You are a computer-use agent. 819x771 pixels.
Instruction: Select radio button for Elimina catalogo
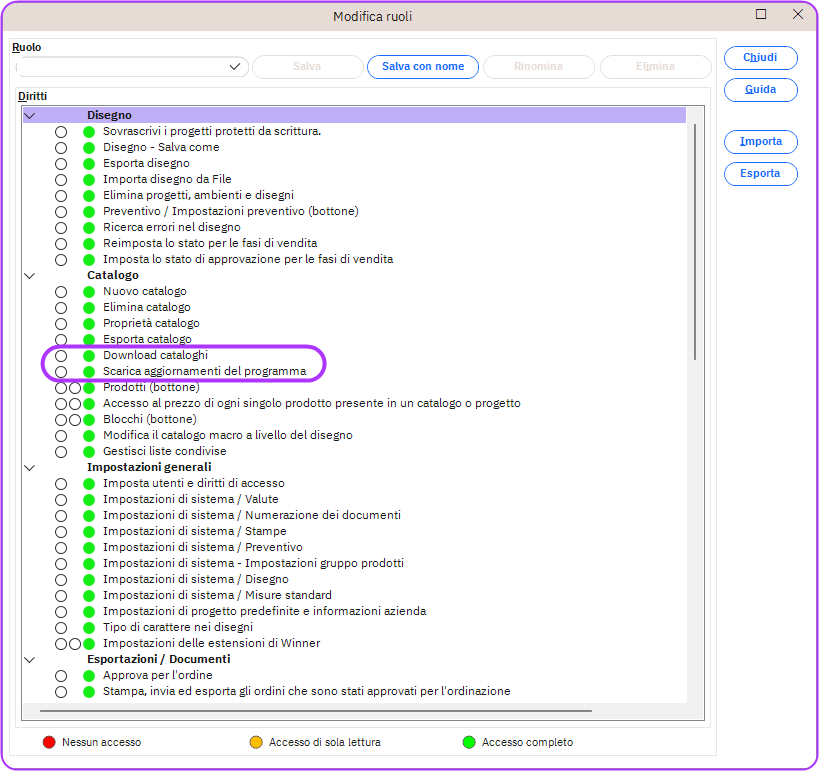[61, 307]
